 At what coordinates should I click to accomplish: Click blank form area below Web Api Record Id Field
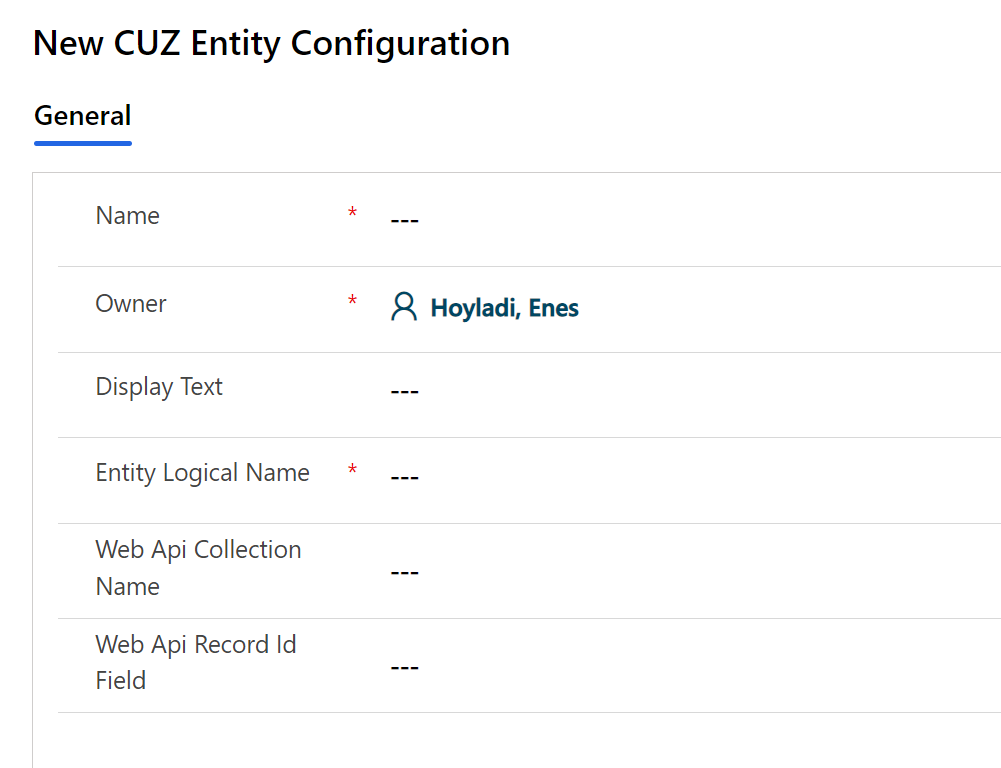500,740
